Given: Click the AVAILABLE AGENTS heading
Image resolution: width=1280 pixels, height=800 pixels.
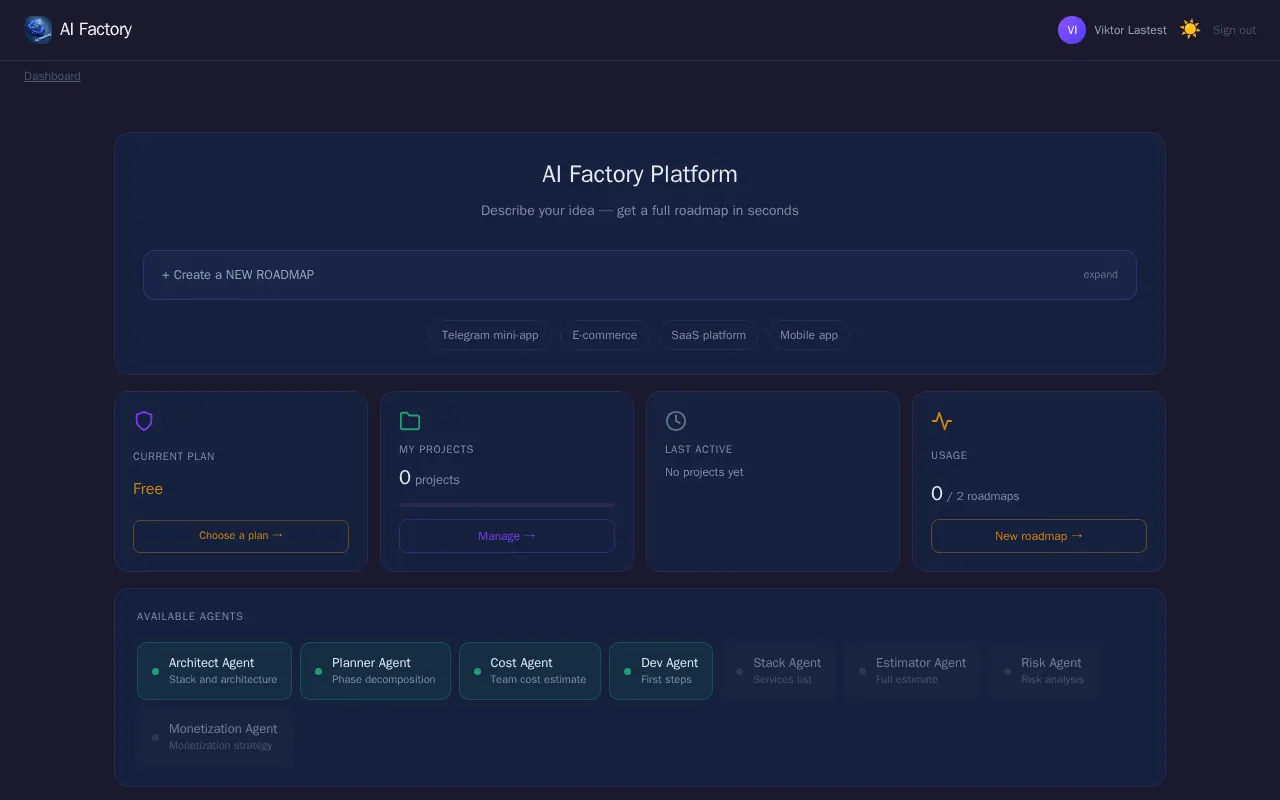Looking at the screenshot, I should click(190, 616).
